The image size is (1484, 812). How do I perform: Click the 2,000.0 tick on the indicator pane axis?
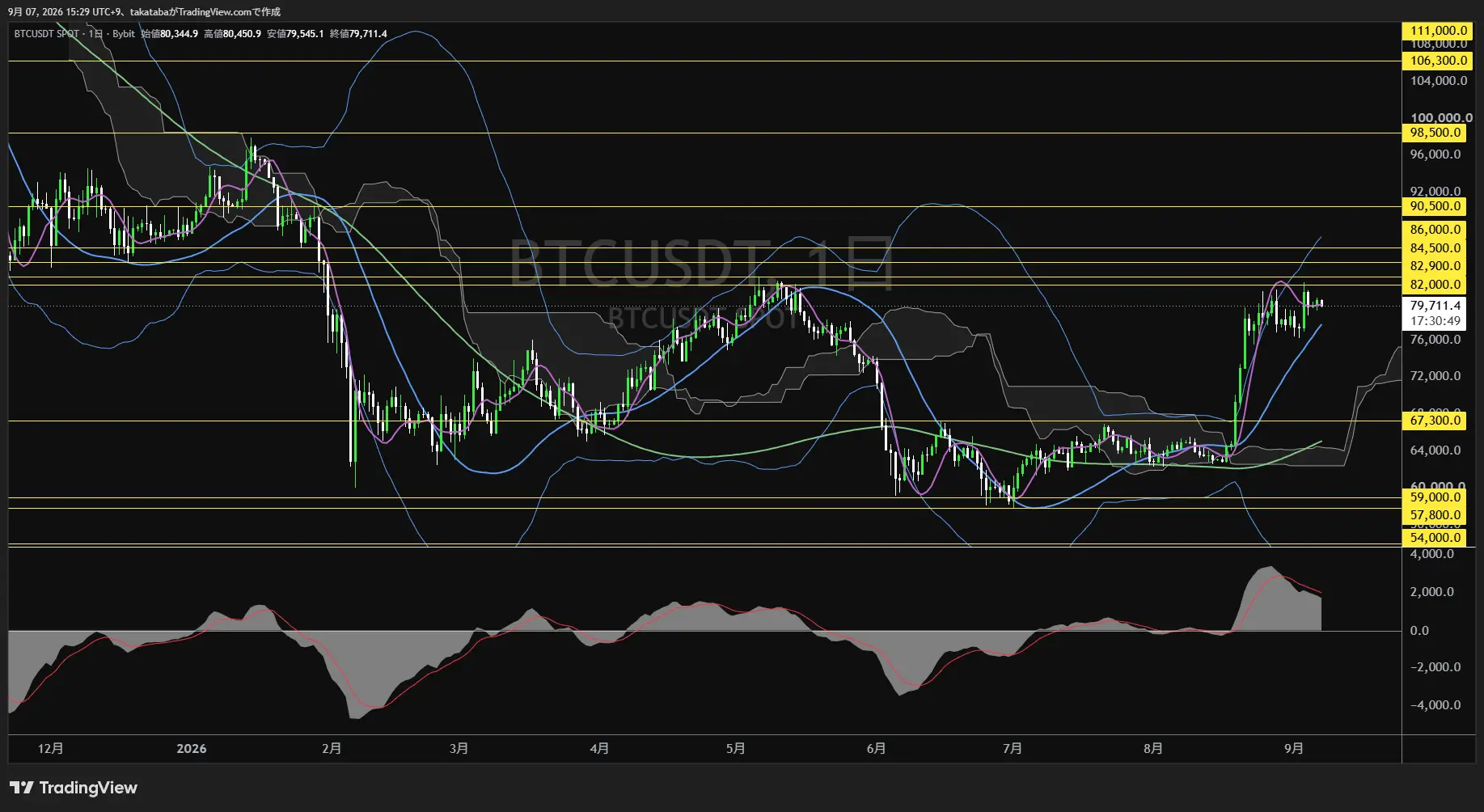pos(1432,592)
